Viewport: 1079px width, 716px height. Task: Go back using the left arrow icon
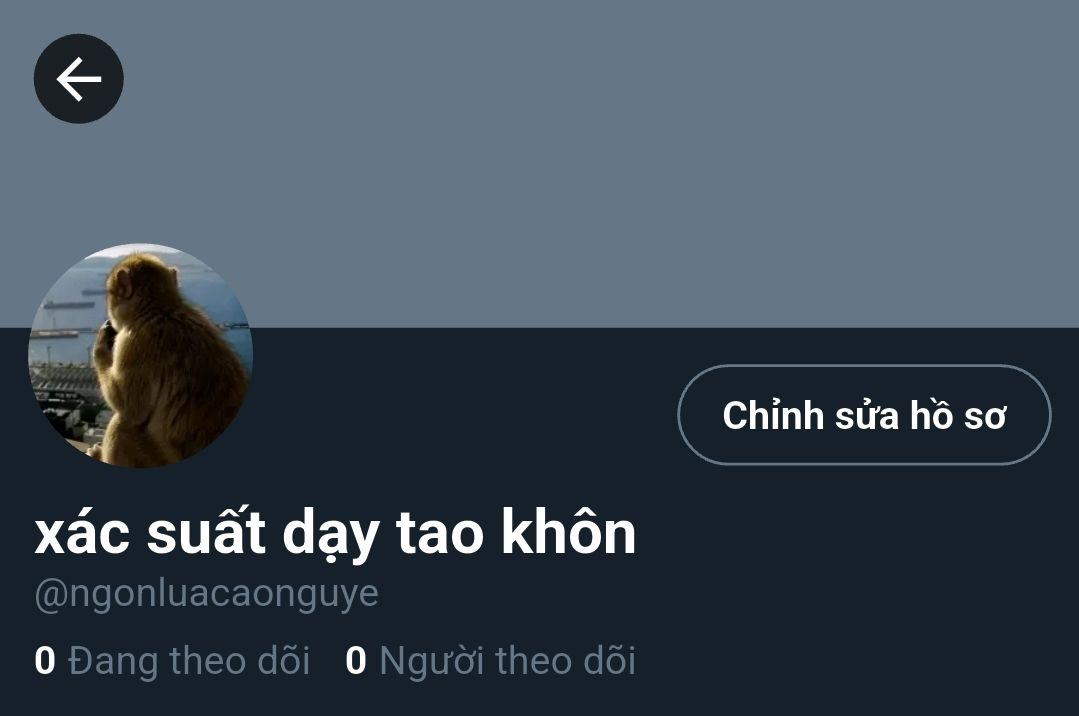tap(78, 79)
